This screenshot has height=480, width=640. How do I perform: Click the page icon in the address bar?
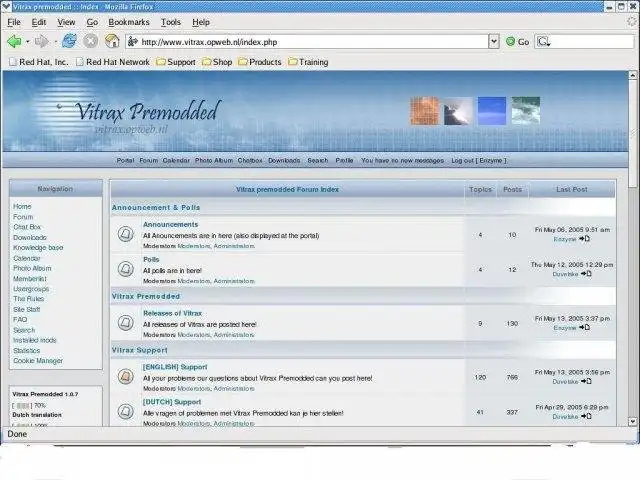(133, 42)
